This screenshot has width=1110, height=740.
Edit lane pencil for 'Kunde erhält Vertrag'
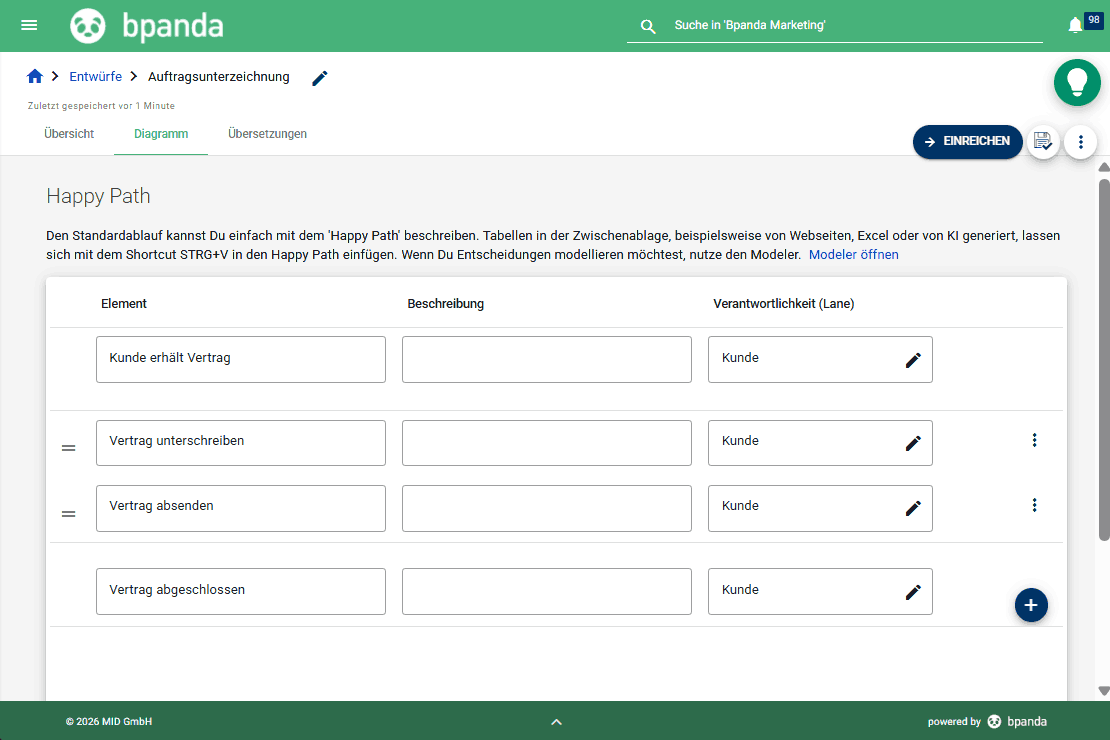pos(912,359)
